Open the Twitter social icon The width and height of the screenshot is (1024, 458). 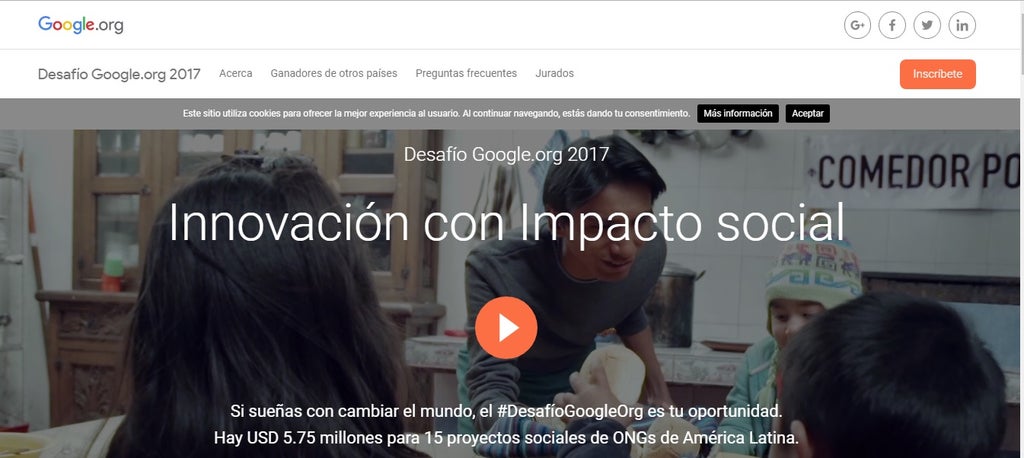click(x=927, y=25)
